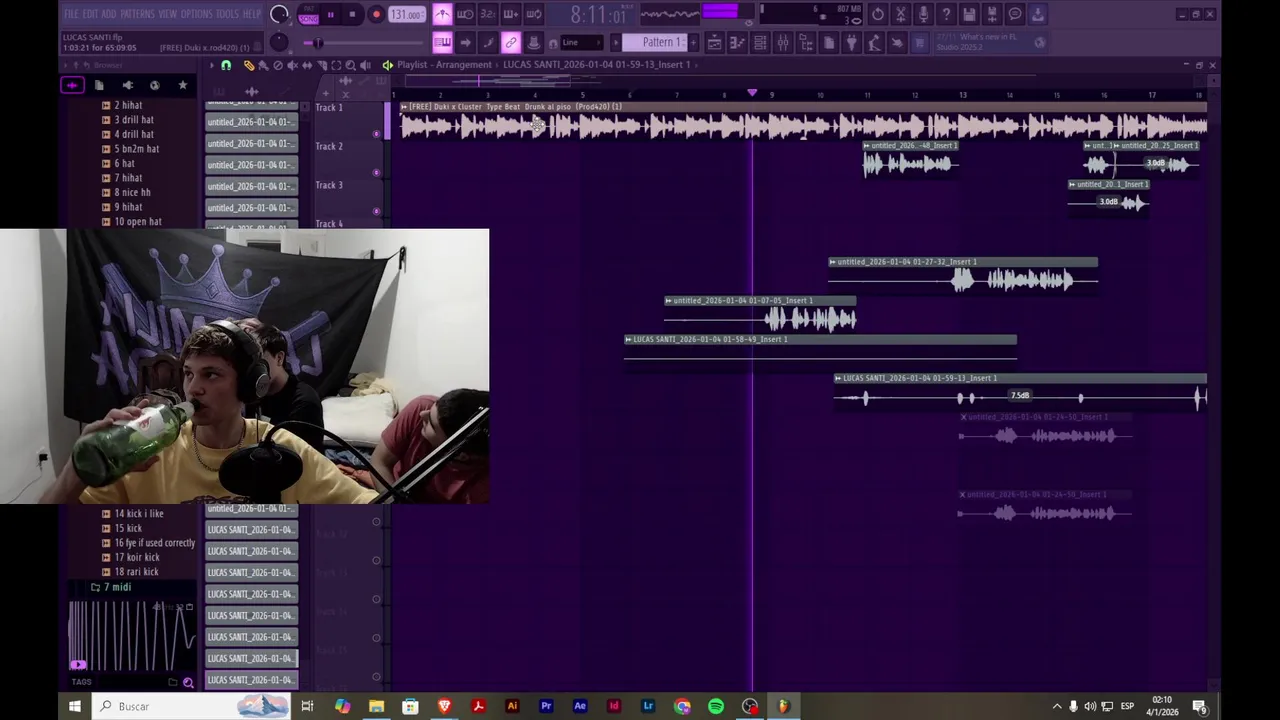Viewport: 1280px width, 720px height.
Task: Click the undo history icon
Action: tap(877, 14)
